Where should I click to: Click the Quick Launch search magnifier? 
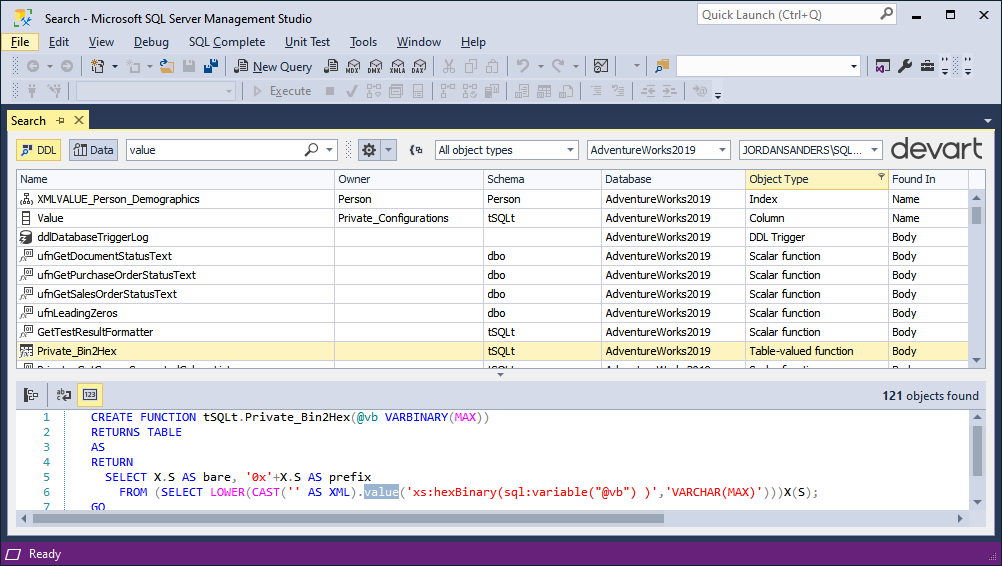tap(886, 14)
